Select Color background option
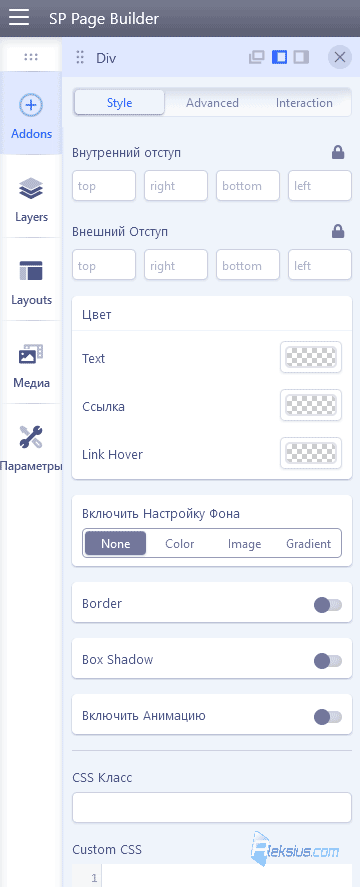This screenshot has height=887, width=360. [179, 544]
